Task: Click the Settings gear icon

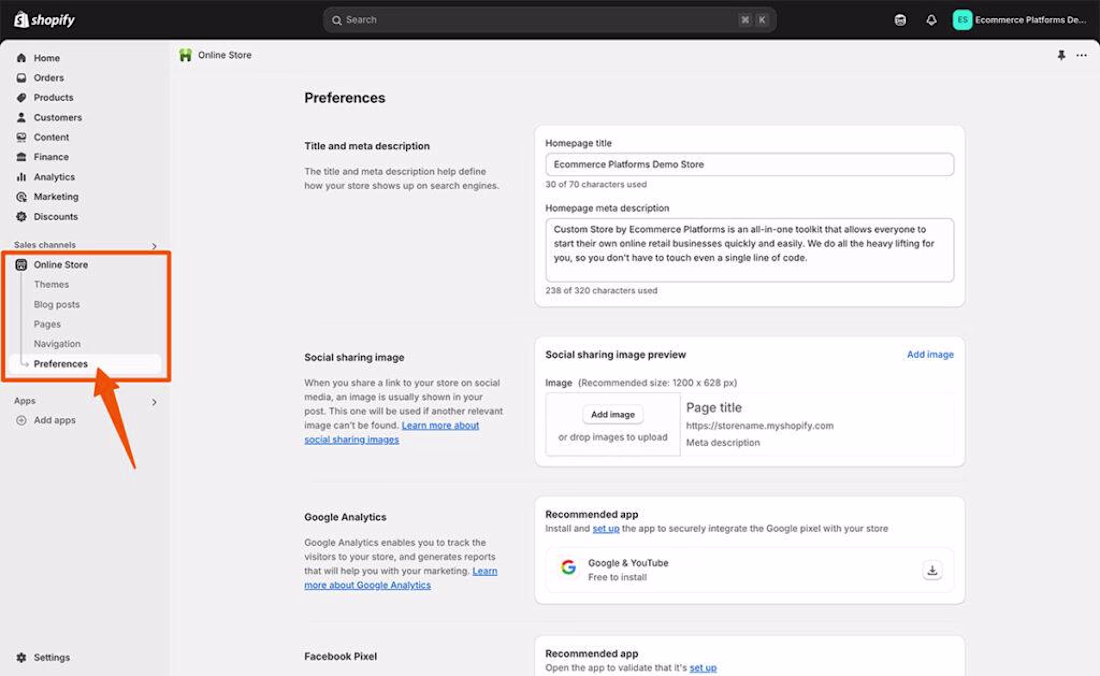Action: 21,658
